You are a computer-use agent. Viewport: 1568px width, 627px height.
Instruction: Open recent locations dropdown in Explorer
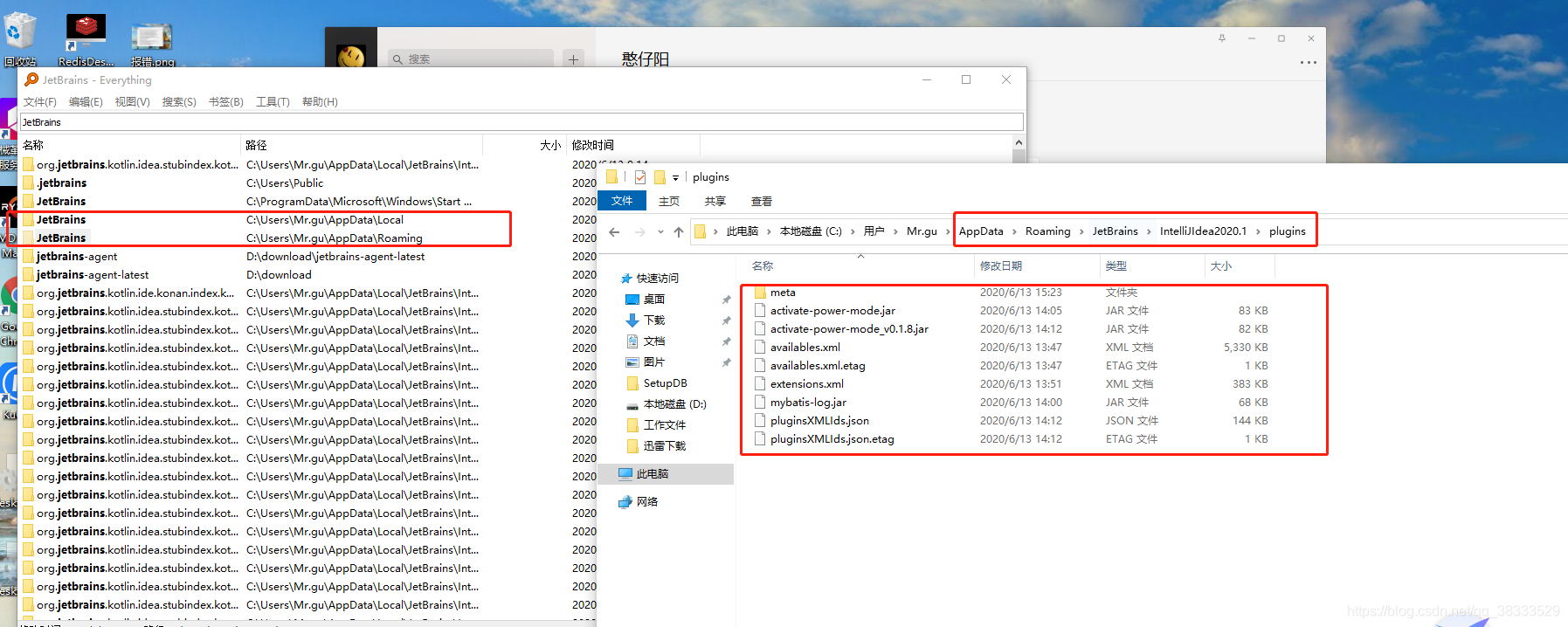660,232
